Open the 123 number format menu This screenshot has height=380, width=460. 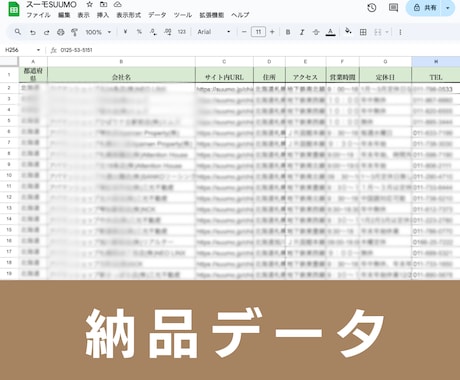pyautogui.click(x=182, y=32)
